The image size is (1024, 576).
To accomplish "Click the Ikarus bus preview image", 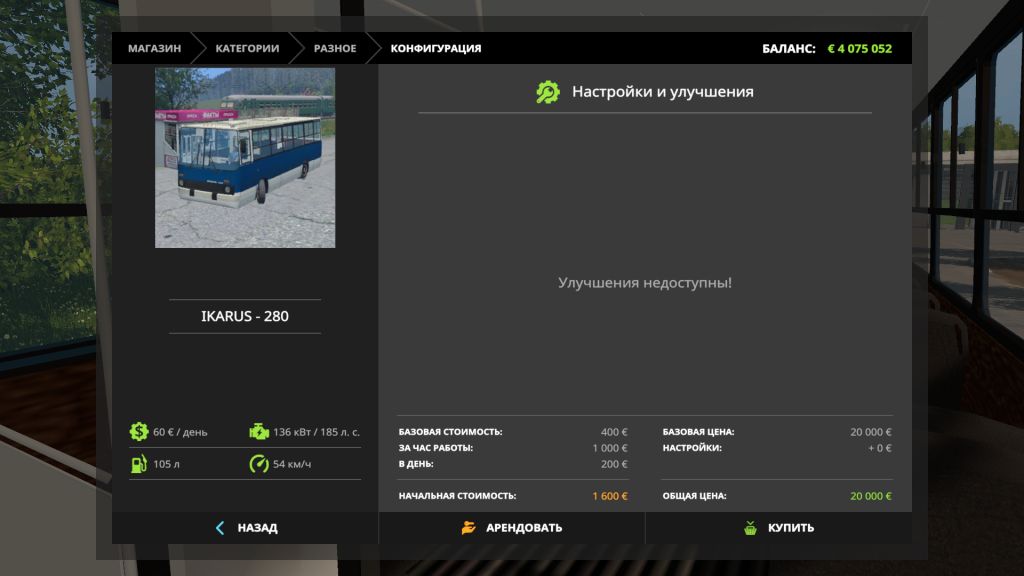I will pos(245,158).
